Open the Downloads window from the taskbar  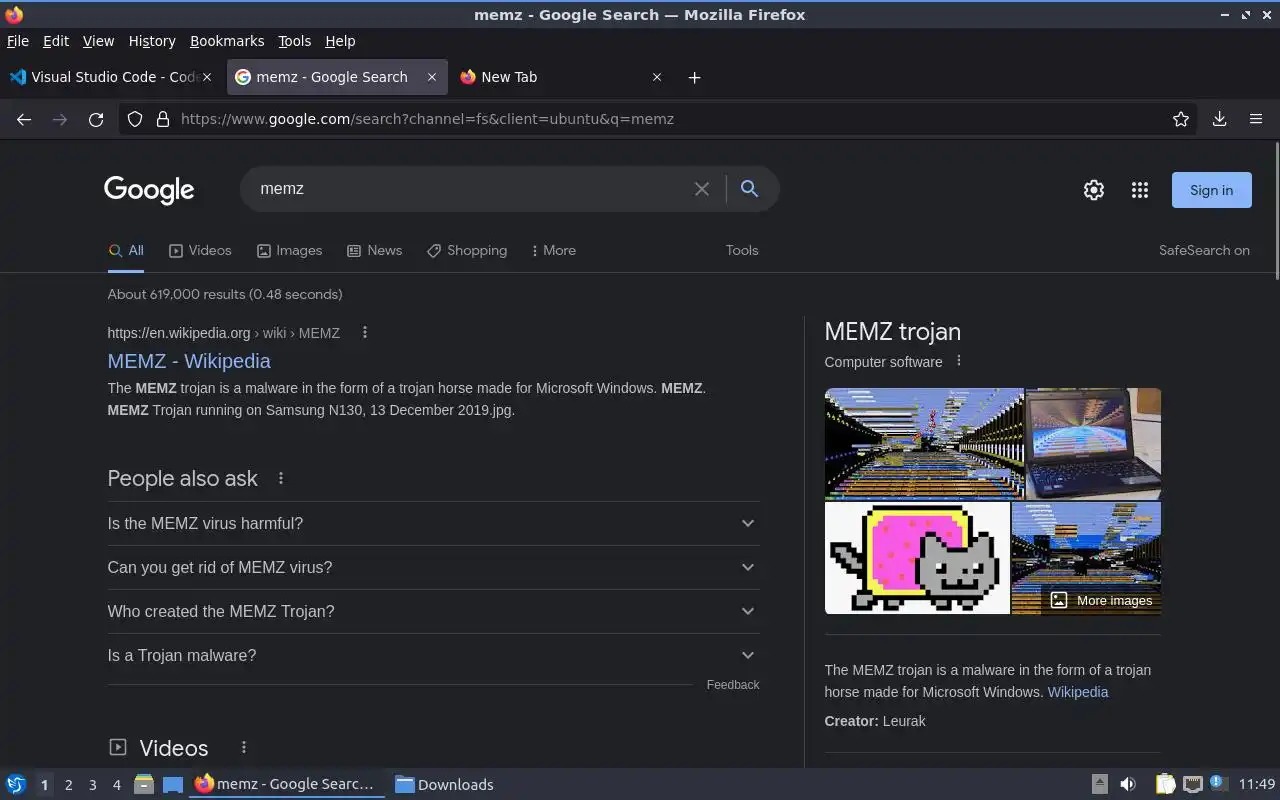click(443, 785)
